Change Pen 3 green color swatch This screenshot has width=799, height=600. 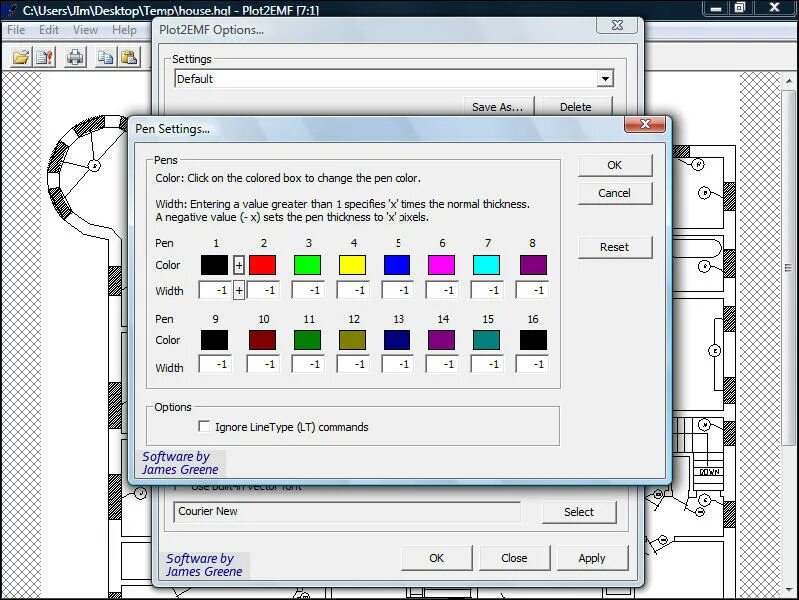[308, 265]
